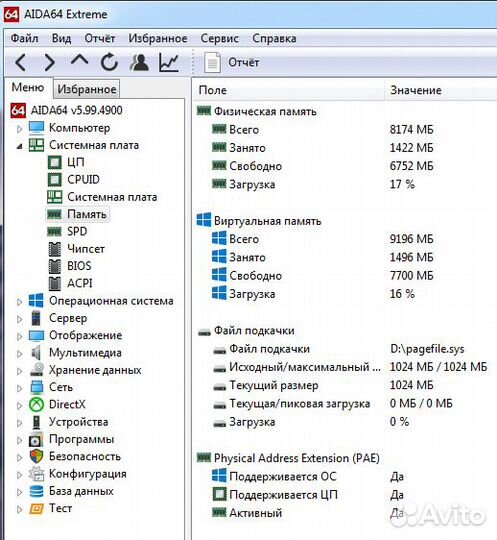The image size is (497, 540).
Task: Click the shield icon beside Безопасность
Action: click(36, 456)
